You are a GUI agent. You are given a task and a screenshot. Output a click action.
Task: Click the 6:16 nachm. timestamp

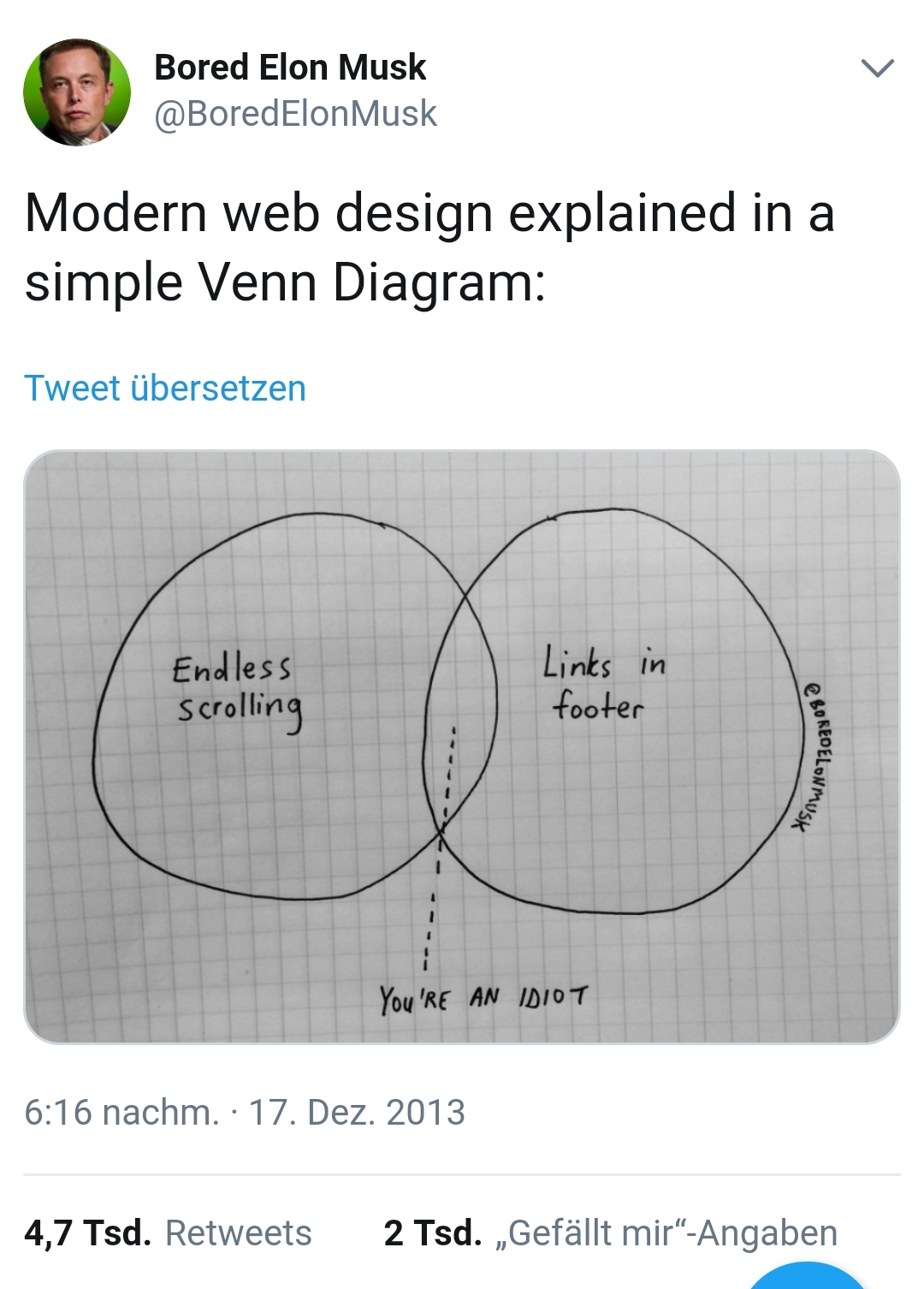[x=121, y=1113]
